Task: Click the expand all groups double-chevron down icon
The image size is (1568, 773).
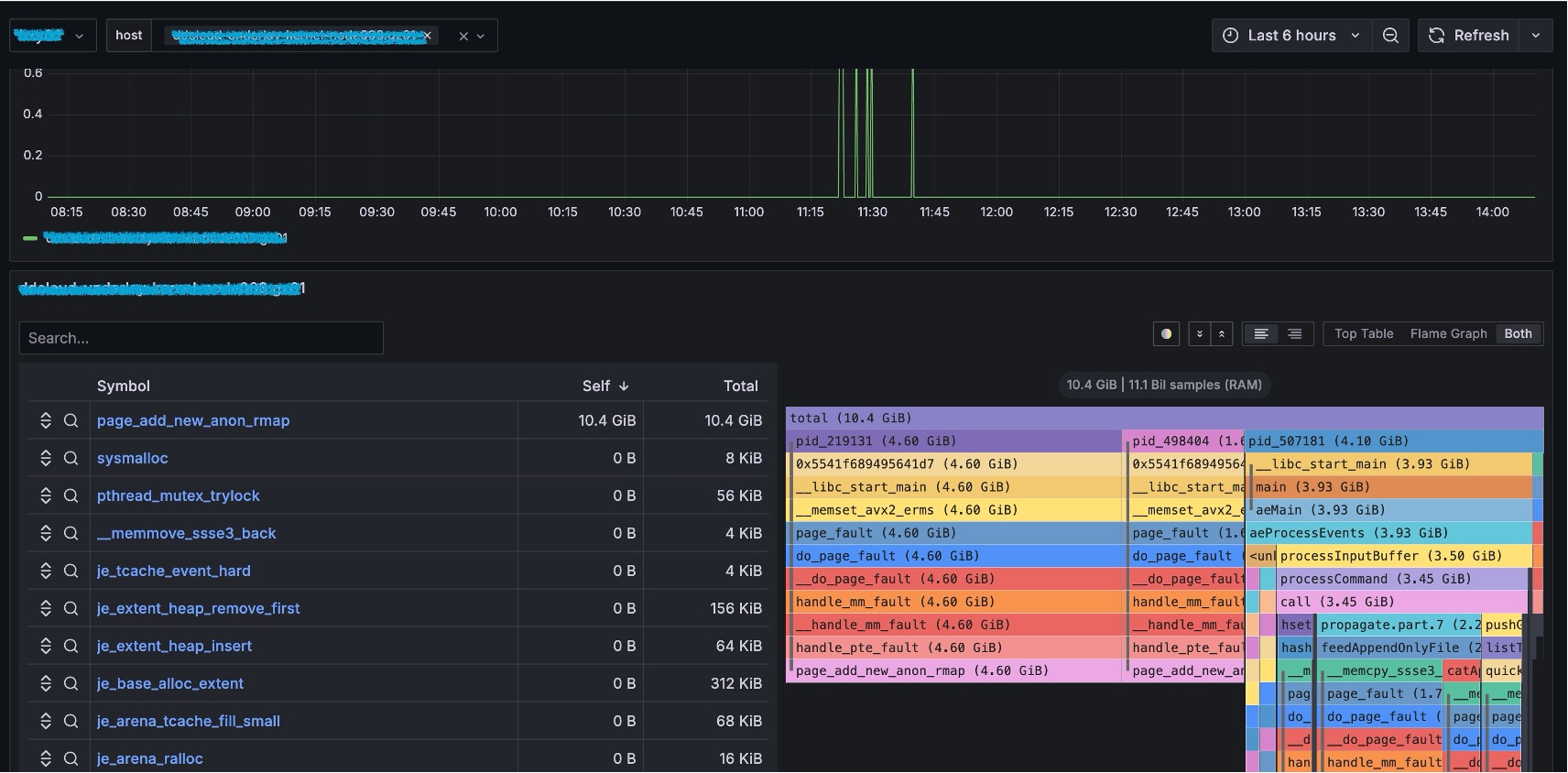Action: pos(1199,334)
